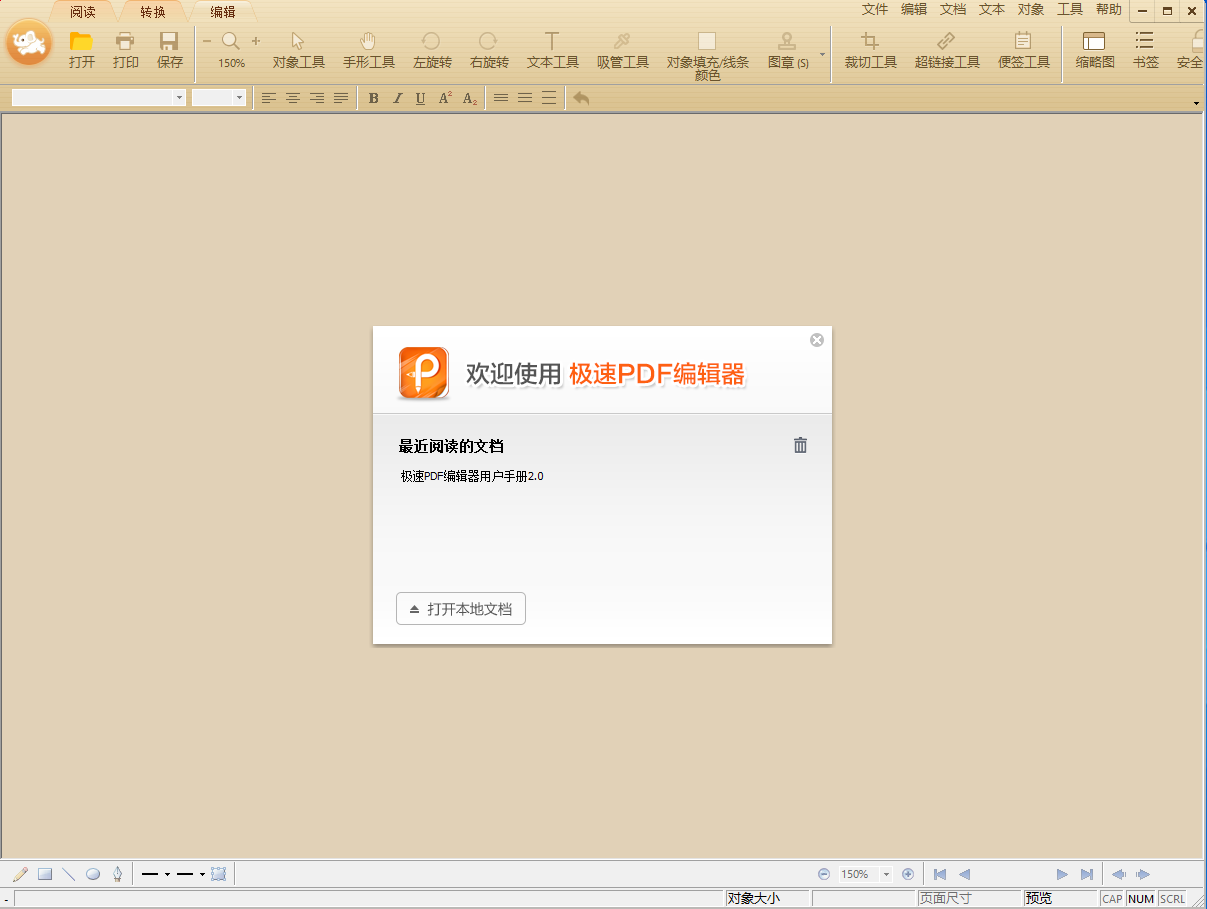Click the Open (打开) folder icon
Screen dimensions: 1207x909
[x=82, y=41]
